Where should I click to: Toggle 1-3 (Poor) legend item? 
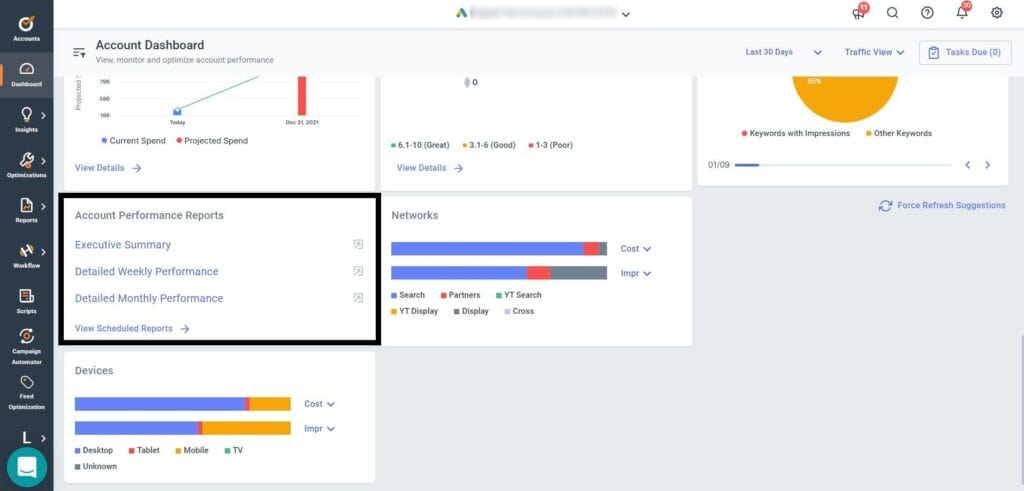click(x=551, y=146)
